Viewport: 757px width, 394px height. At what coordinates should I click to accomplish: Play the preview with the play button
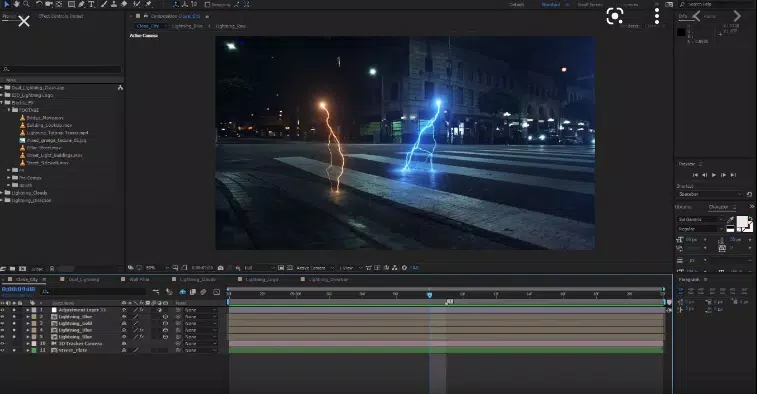tap(714, 175)
